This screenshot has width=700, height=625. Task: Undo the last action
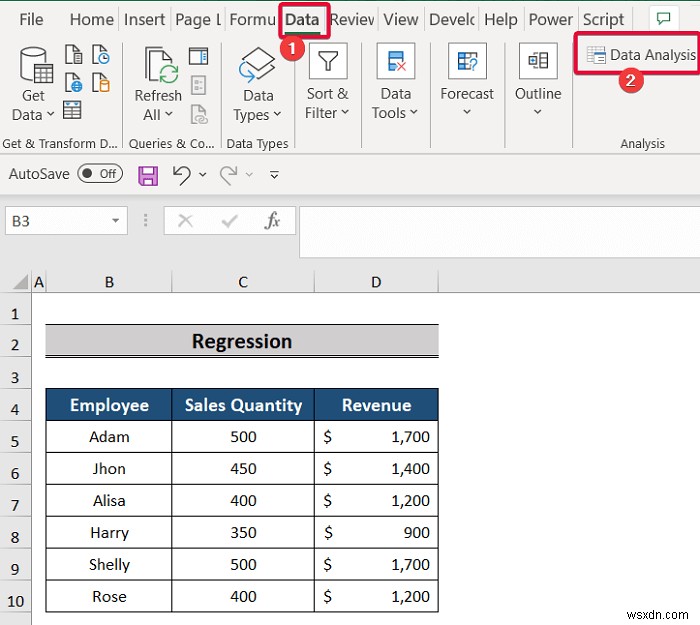[x=182, y=175]
